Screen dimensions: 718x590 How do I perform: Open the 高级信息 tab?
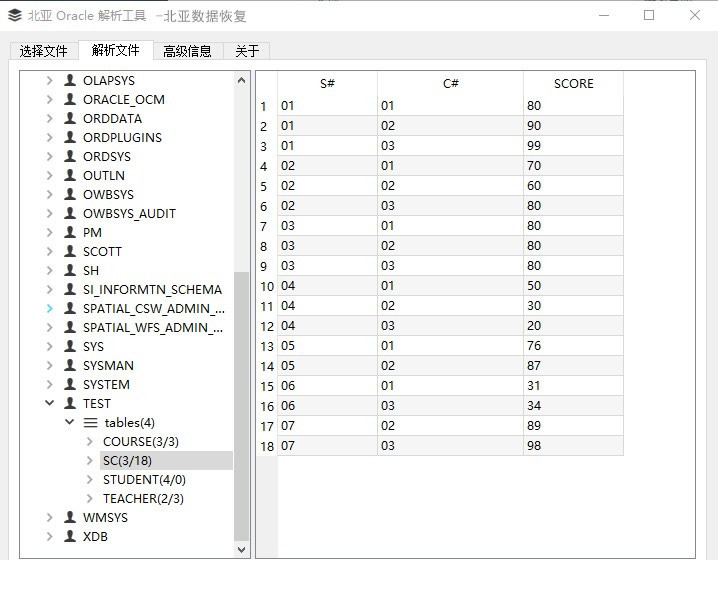(188, 51)
